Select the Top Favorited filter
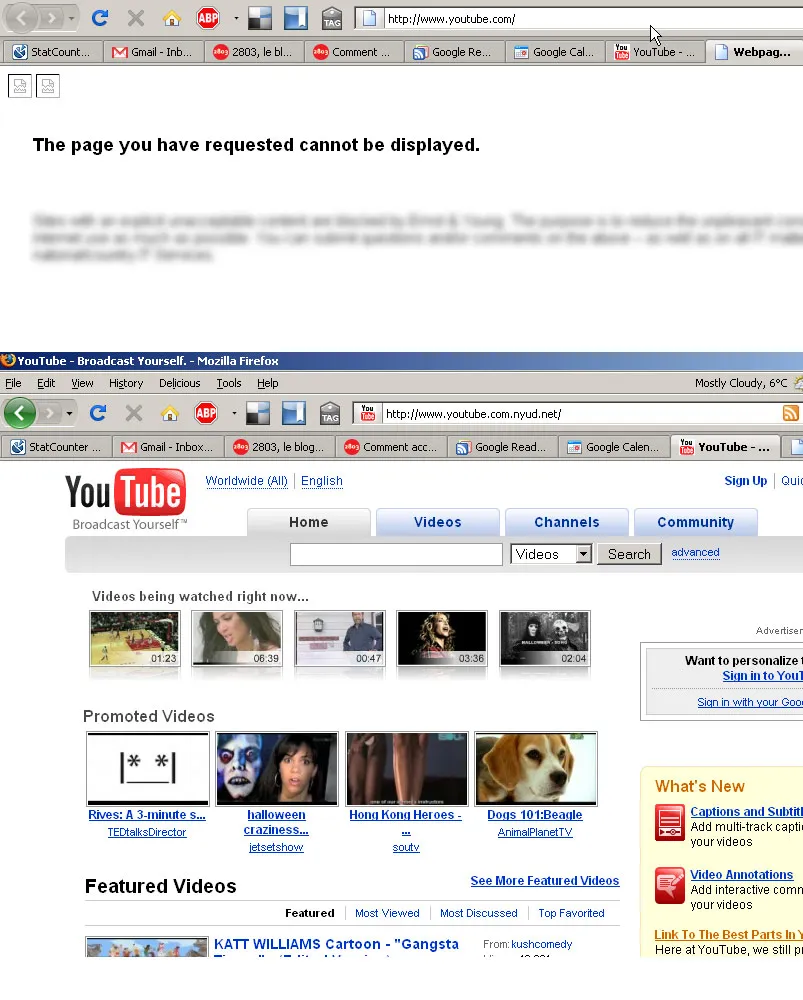This screenshot has height=1000, width=803. coord(571,913)
